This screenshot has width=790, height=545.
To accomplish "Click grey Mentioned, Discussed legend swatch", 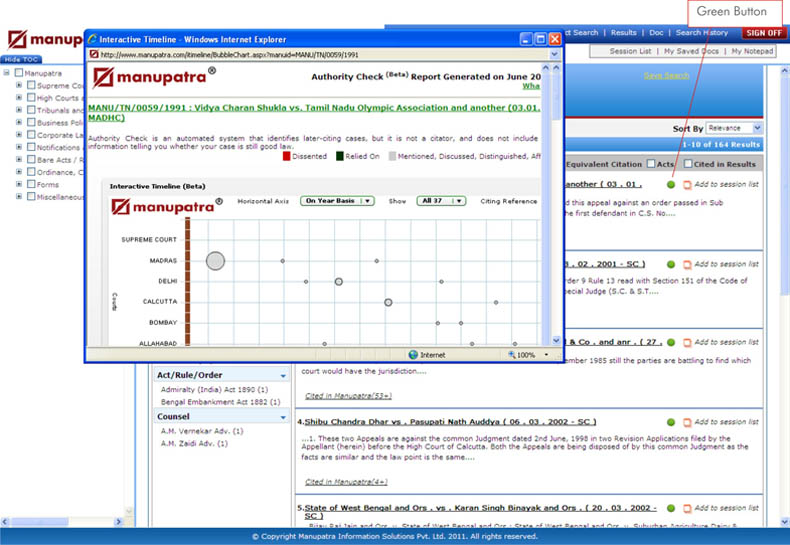I will 392,156.
